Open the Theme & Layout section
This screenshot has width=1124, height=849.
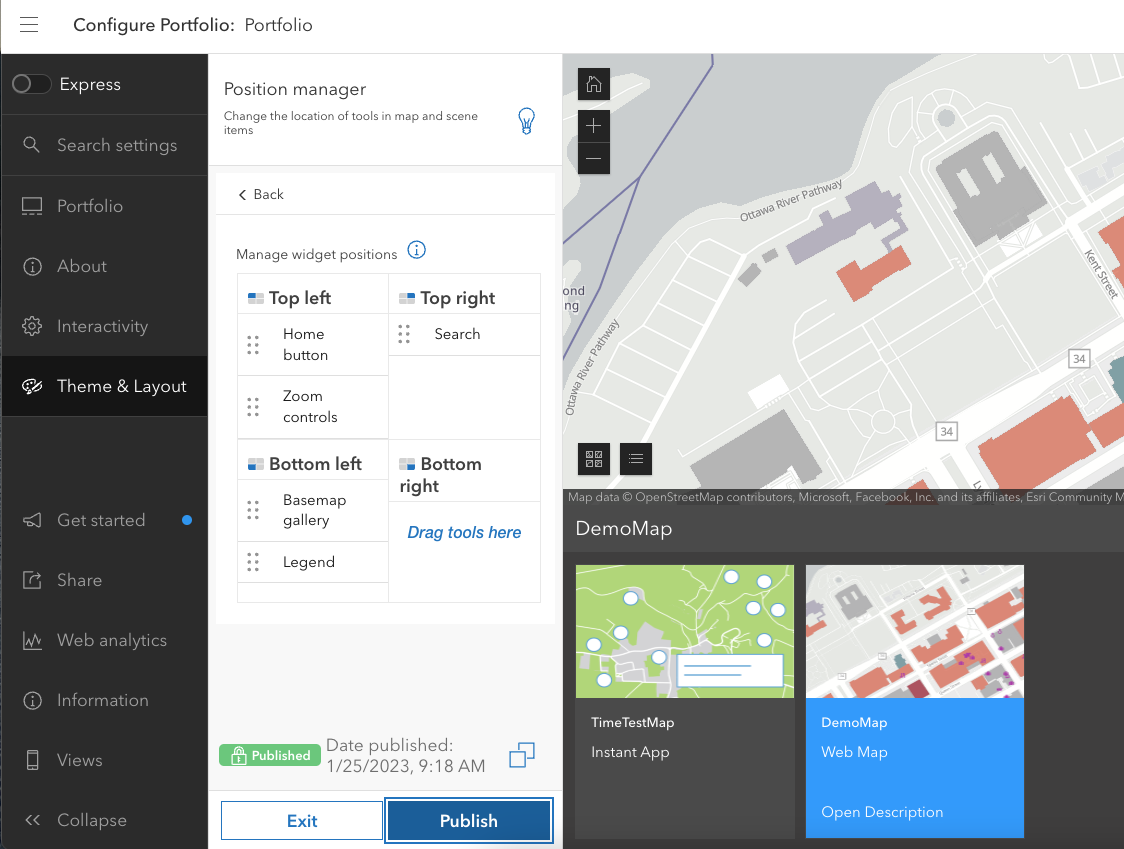(x=105, y=386)
